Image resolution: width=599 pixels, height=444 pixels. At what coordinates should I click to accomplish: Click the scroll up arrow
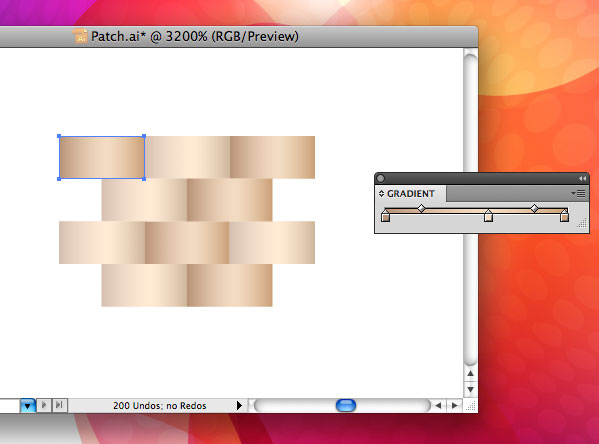click(471, 374)
